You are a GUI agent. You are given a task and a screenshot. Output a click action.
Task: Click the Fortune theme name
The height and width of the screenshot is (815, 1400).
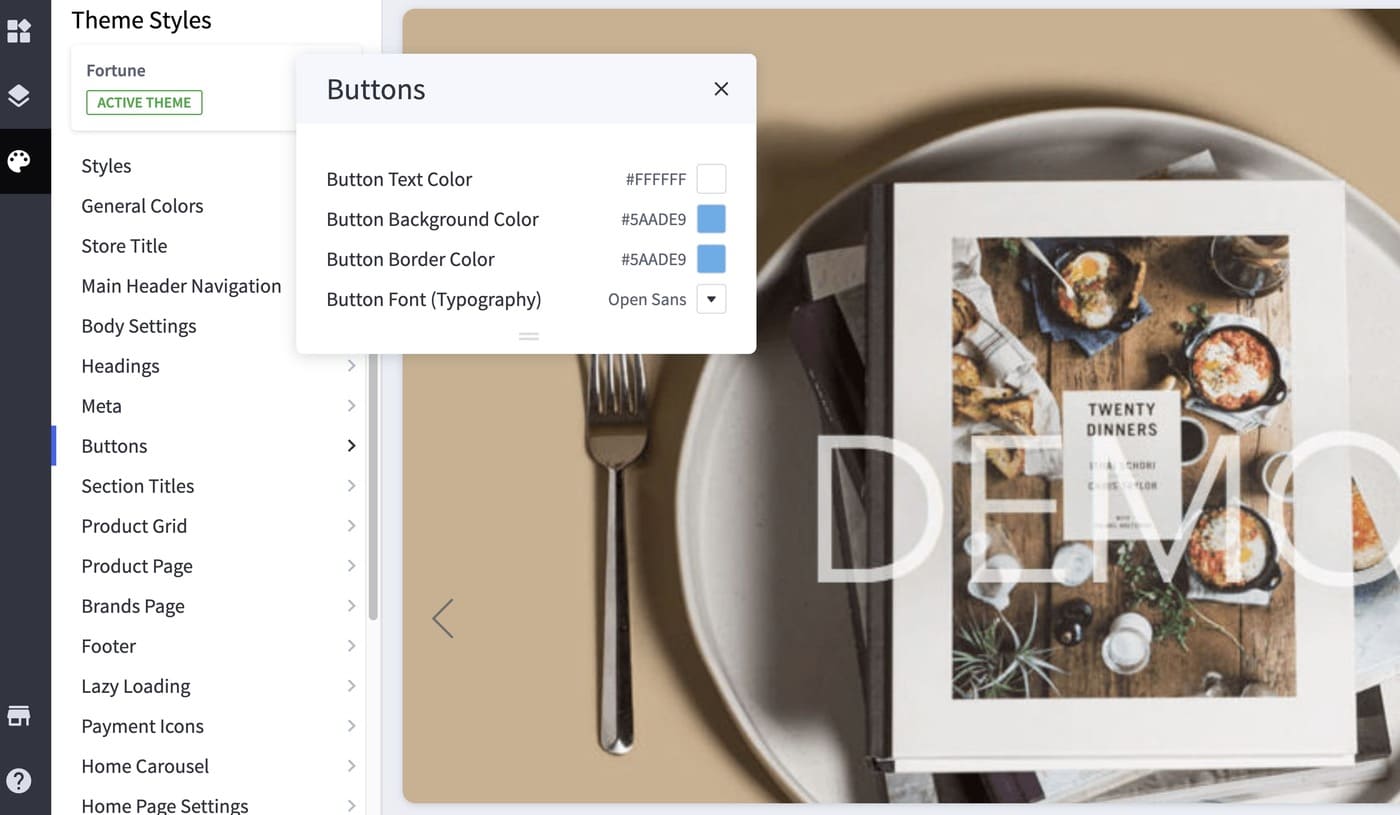[116, 70]
